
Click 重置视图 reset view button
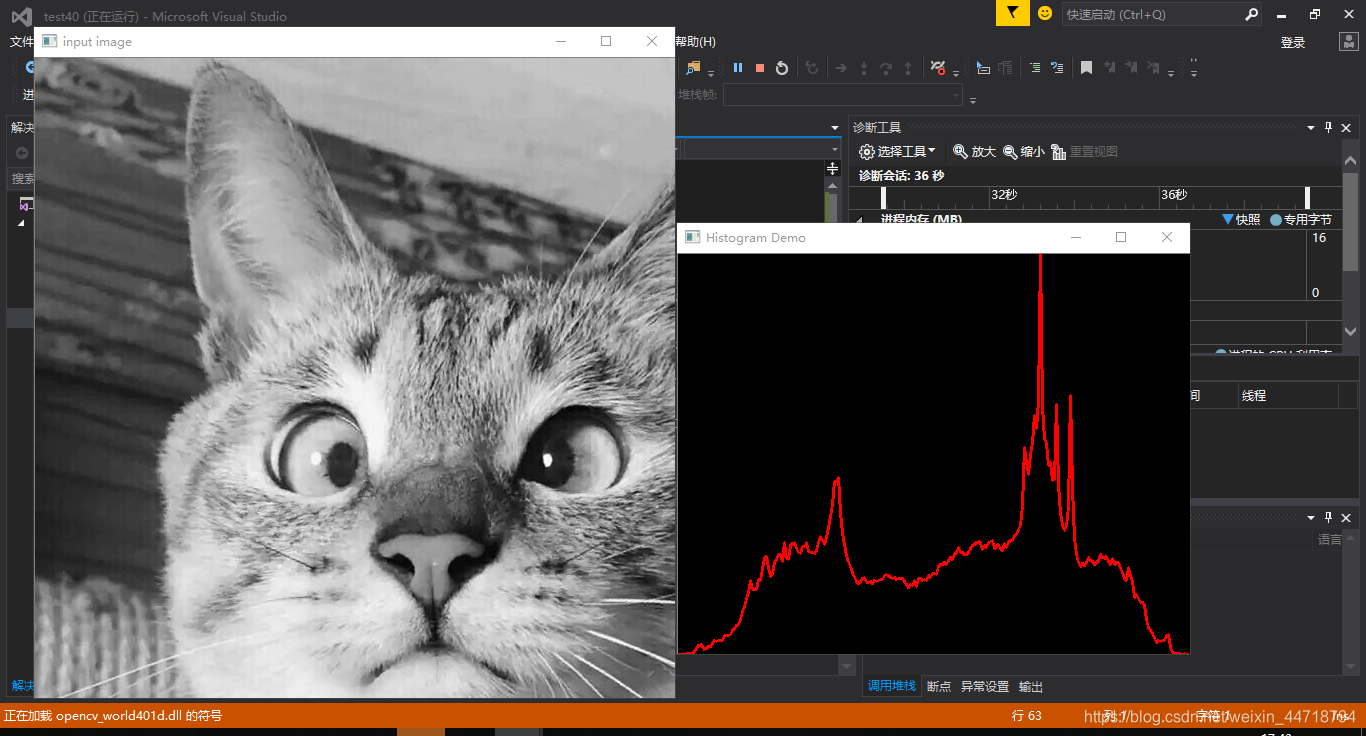pos(1085,152)
